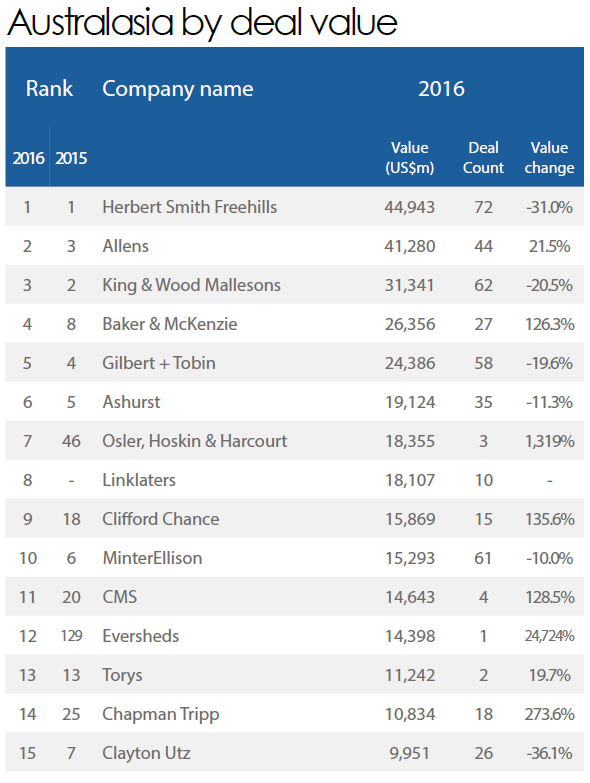Select Clayton Utz deal value 9,951
The height and width of the screenshot is (783, 590).
click(x=409, y=753)
